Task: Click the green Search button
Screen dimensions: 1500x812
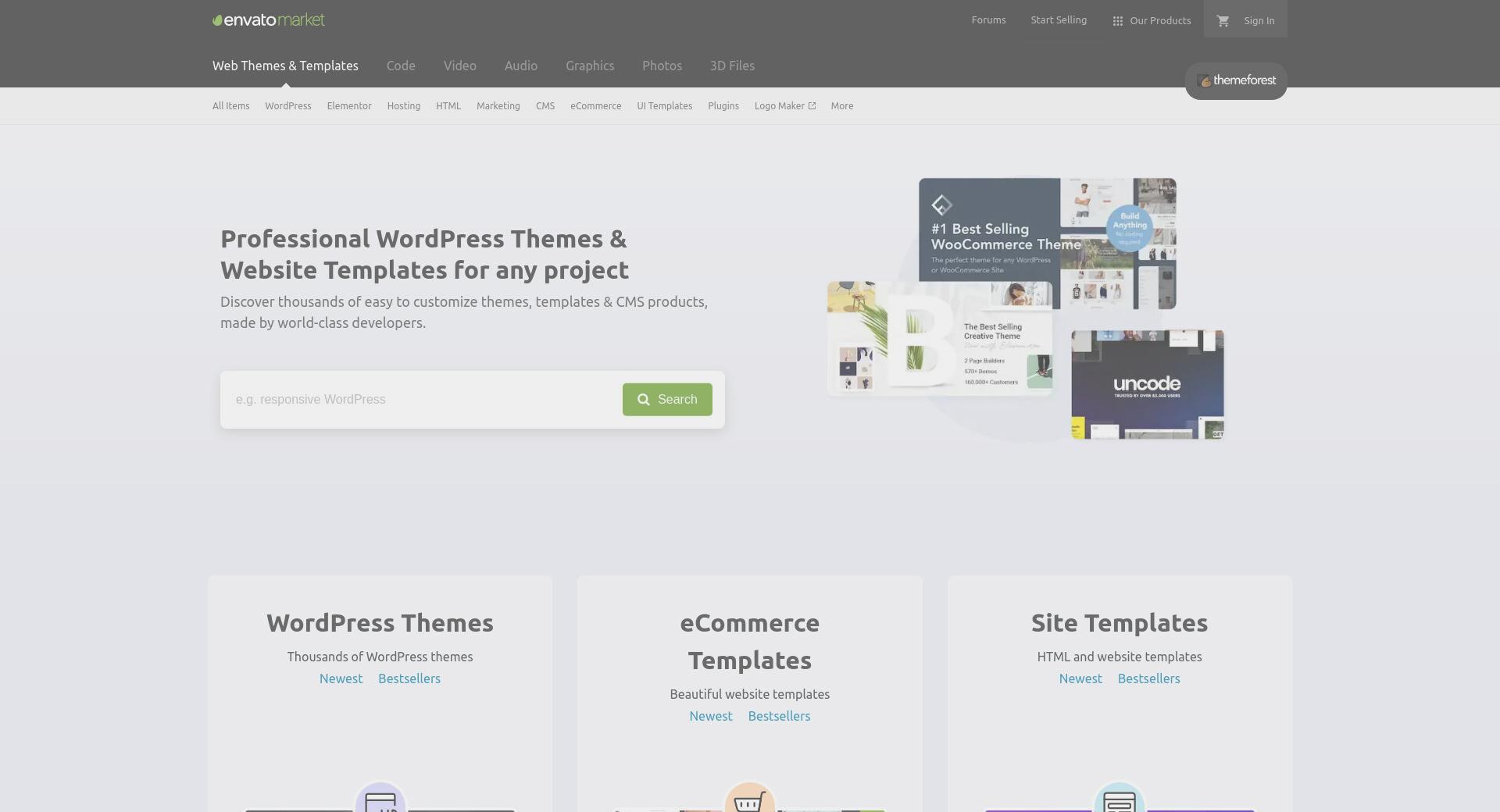Action: click(x=667, y=400)
